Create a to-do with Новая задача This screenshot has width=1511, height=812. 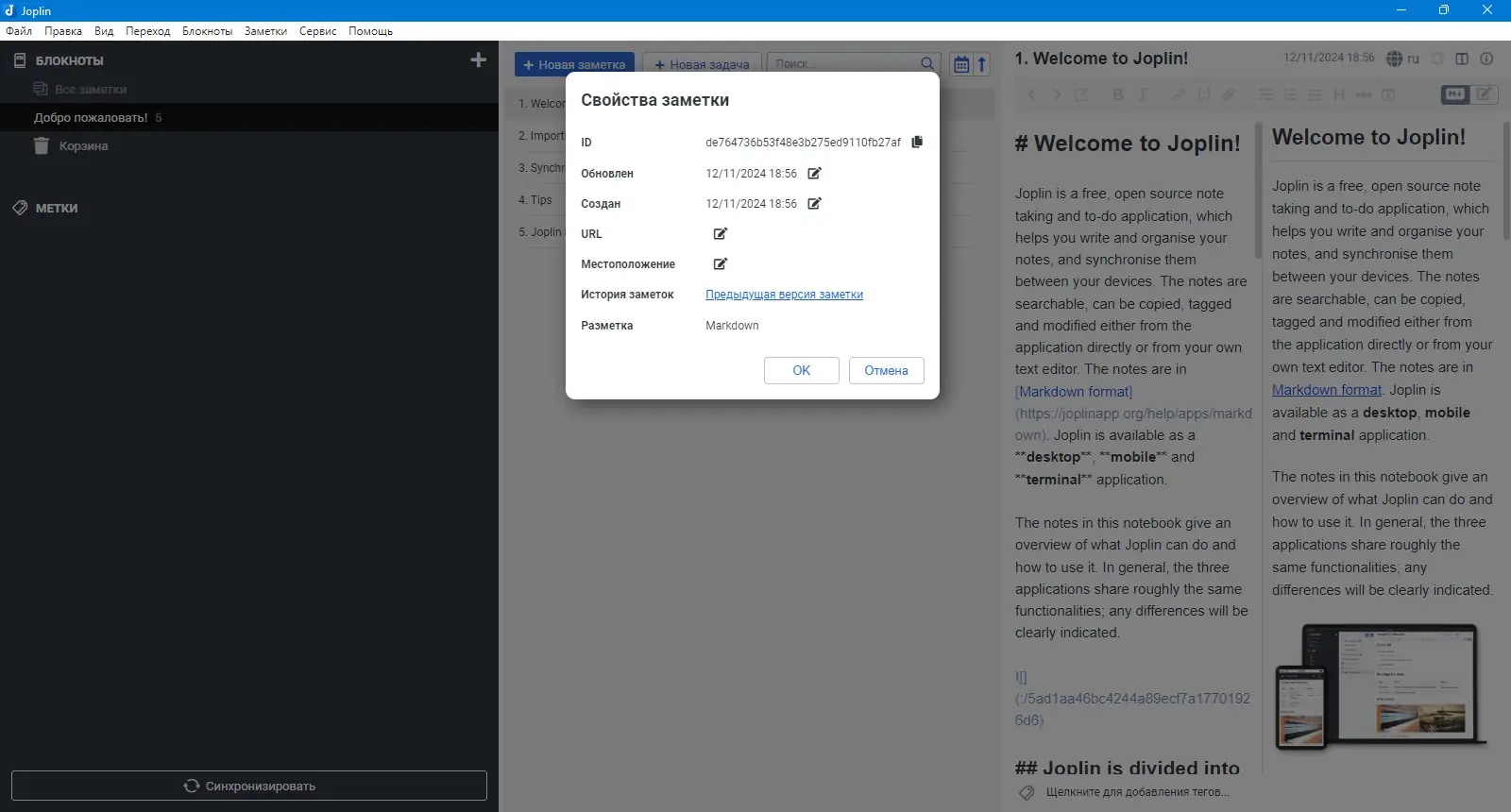pyautogui.click(x=702, y=64)
